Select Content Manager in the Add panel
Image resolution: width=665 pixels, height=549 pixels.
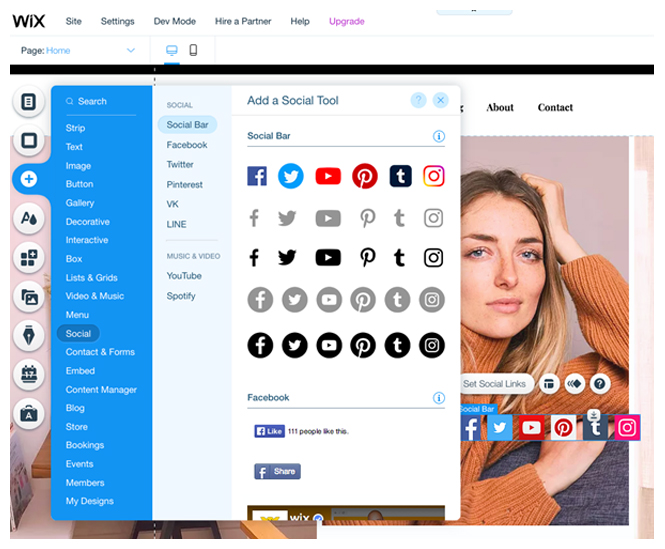pyautogui.click(x=101, y=389)
